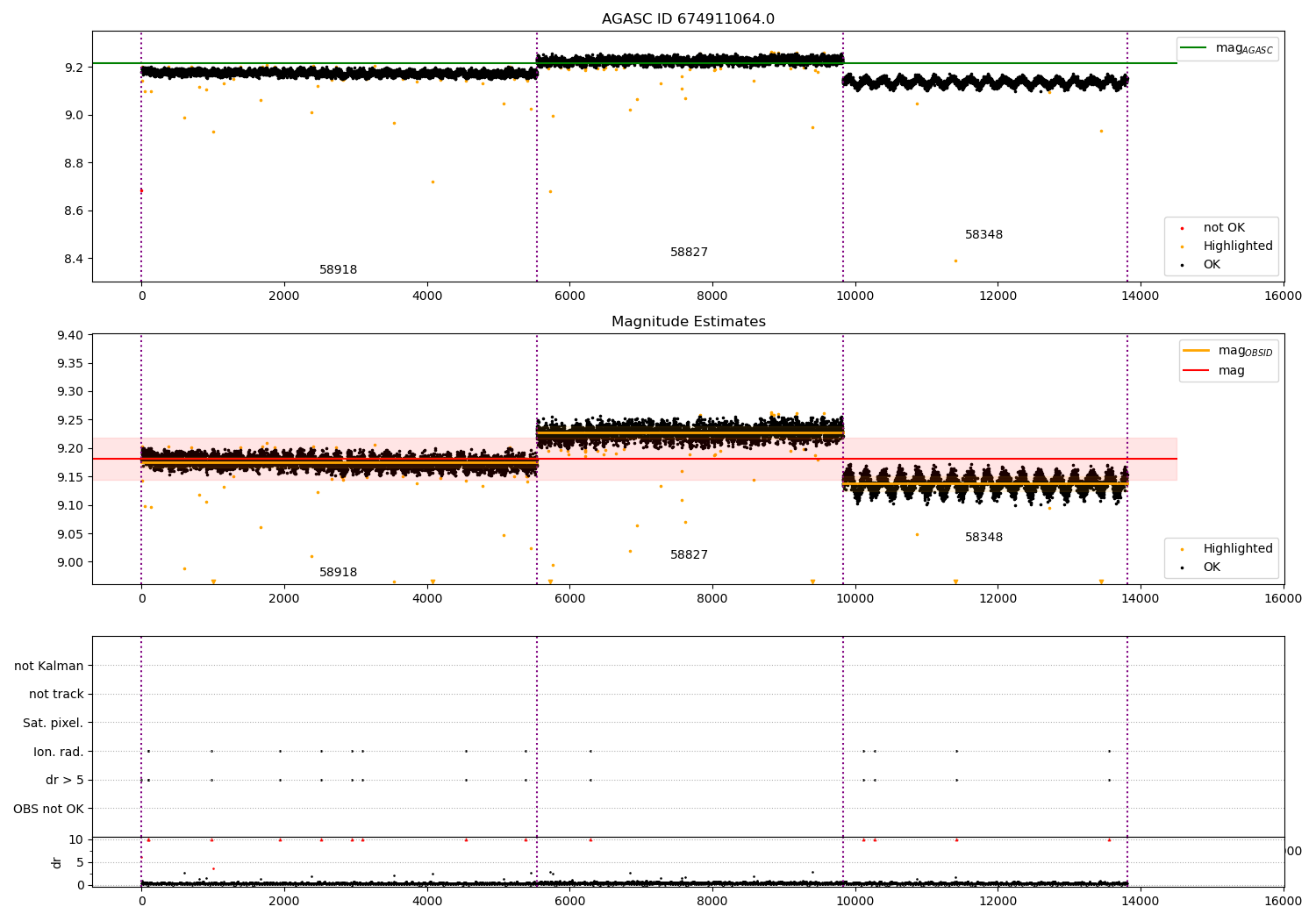Click the lowest orange point near 8.4 in top plot
The image size is (1316, 921).
955,261
